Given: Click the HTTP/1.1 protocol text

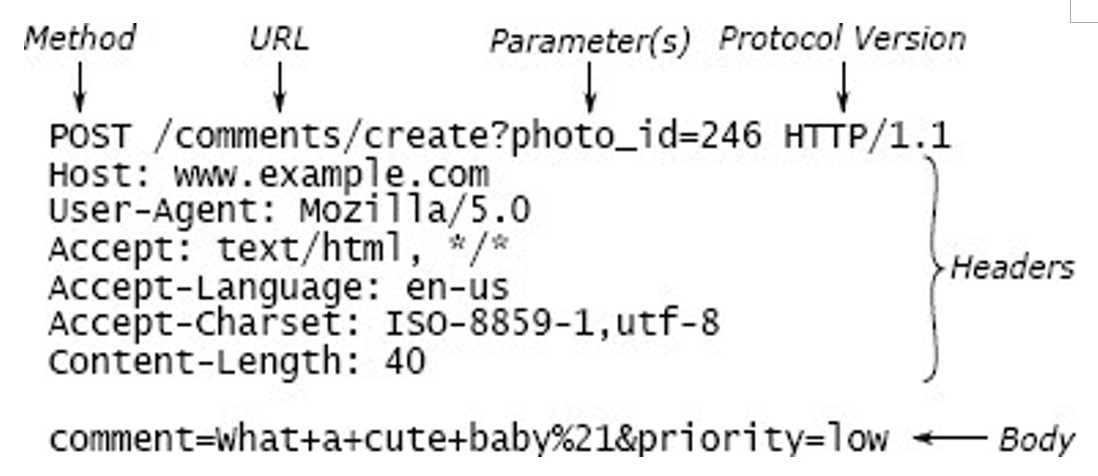Looking at the screenshot, I should (866, 137).
